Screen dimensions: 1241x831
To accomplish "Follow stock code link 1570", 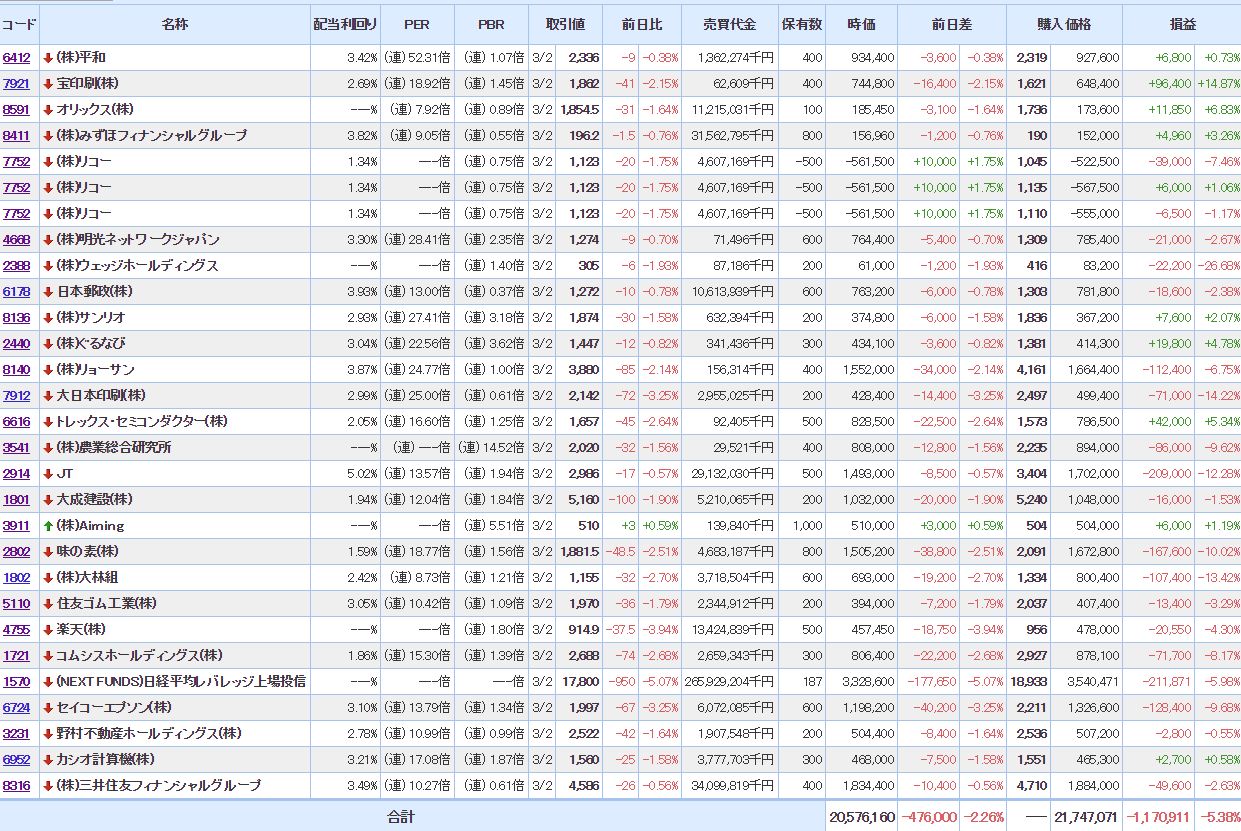I will (x=16, y=682).
